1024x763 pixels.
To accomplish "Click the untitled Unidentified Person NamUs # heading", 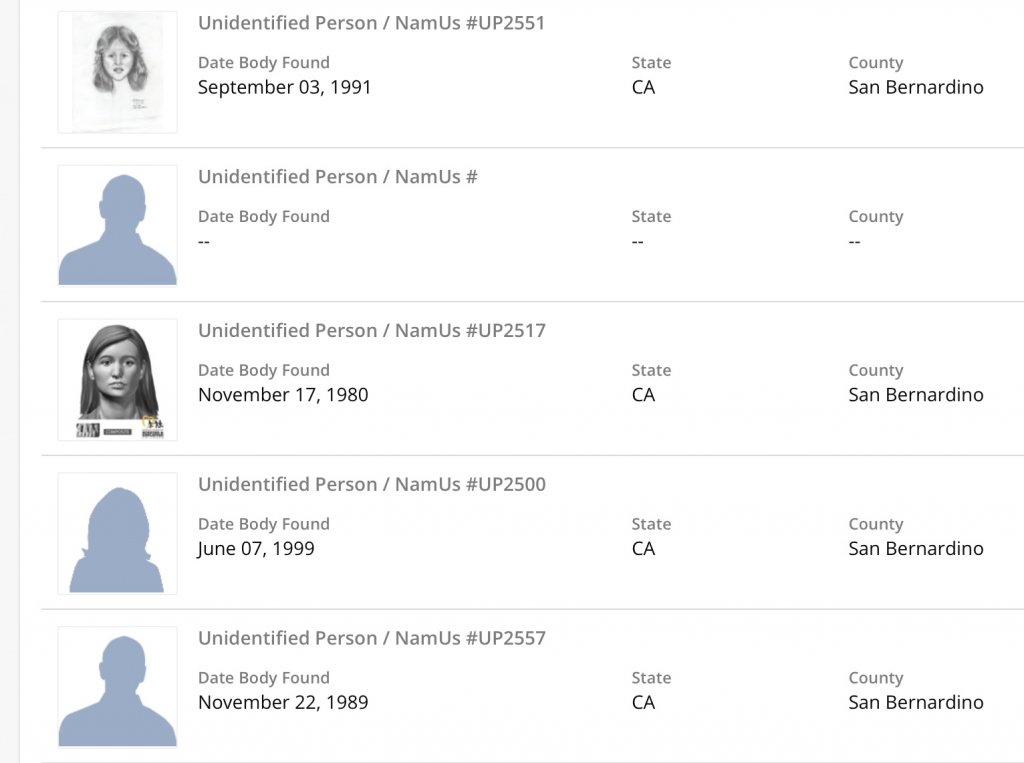I will (x=337, y=177).
